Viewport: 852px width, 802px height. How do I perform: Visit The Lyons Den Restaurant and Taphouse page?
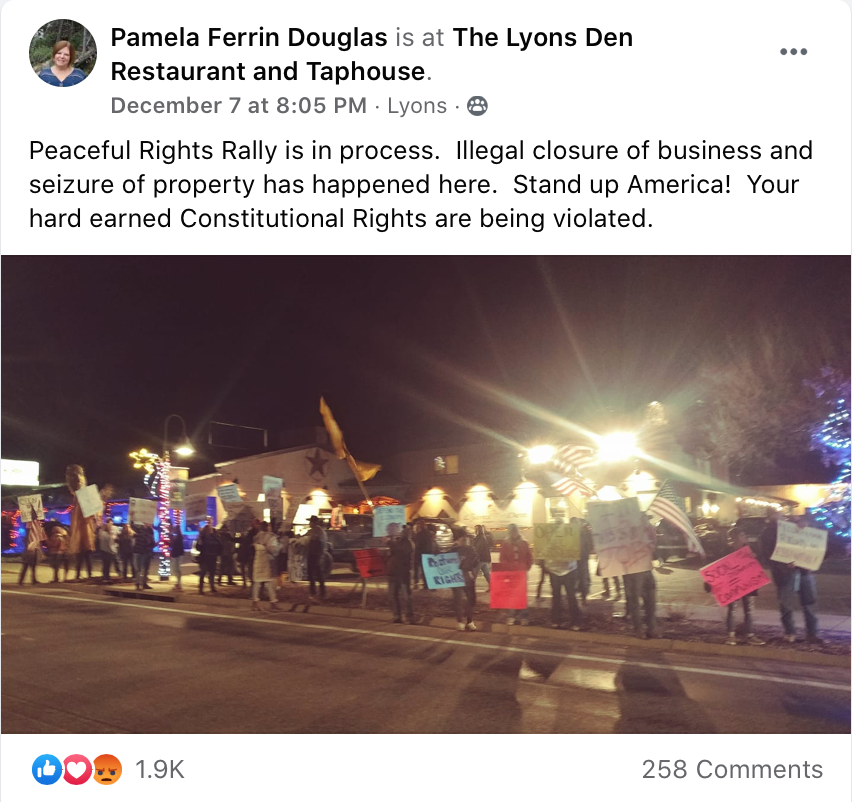pyautogui.click(x=372, y=54)
